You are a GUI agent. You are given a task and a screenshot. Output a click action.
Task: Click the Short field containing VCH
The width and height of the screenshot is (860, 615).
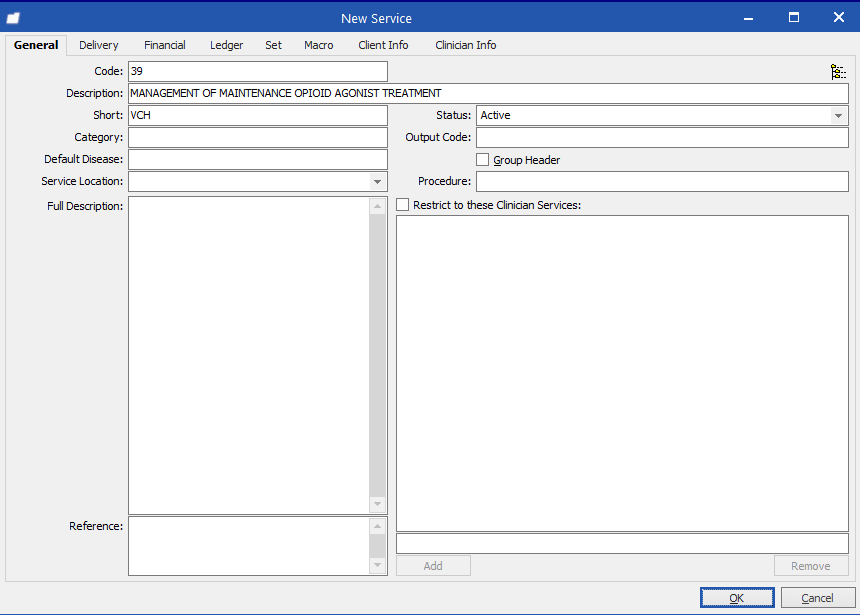258,115
